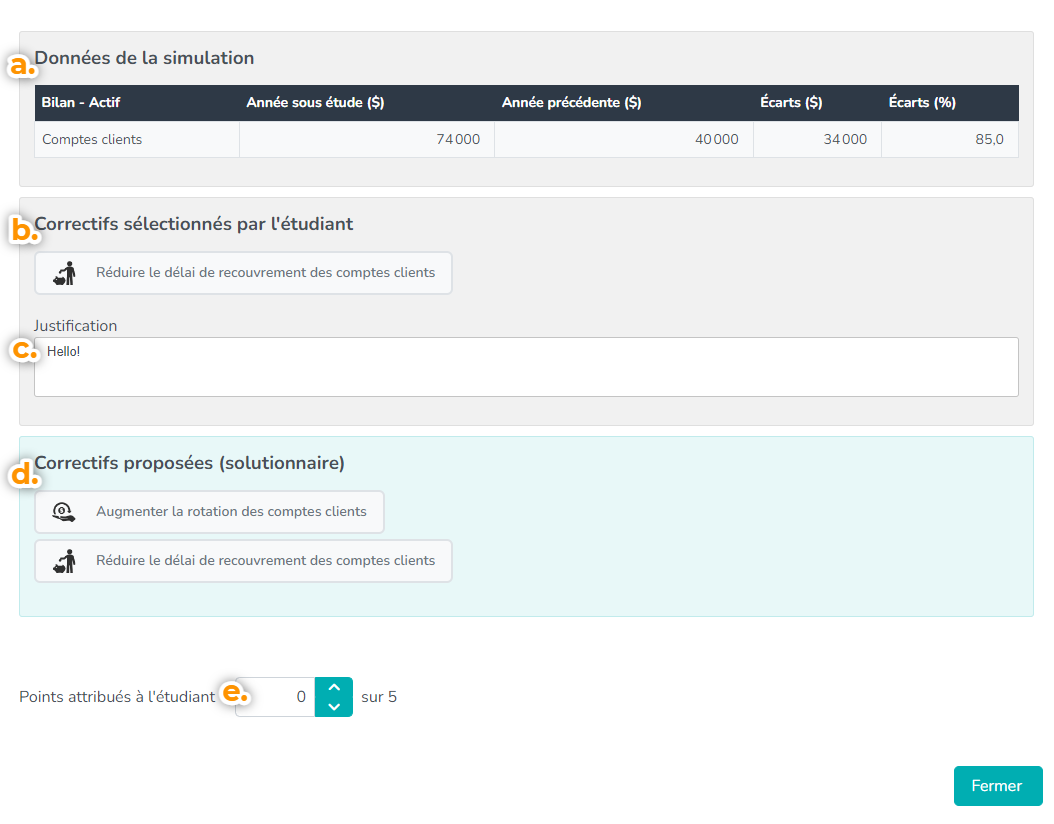Click the 34 000 écarts cell

817,139
